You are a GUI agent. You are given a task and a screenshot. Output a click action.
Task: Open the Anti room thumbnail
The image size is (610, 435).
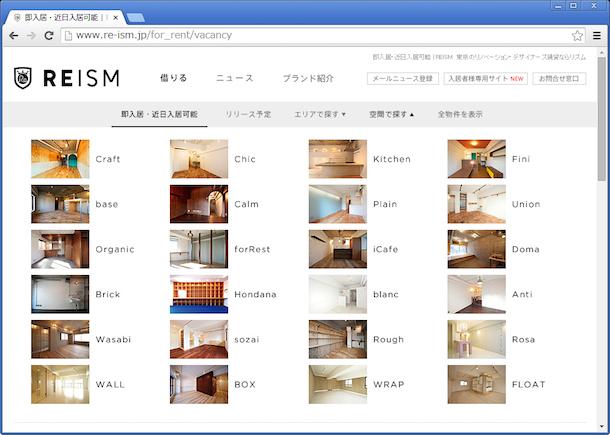(477, 294)
